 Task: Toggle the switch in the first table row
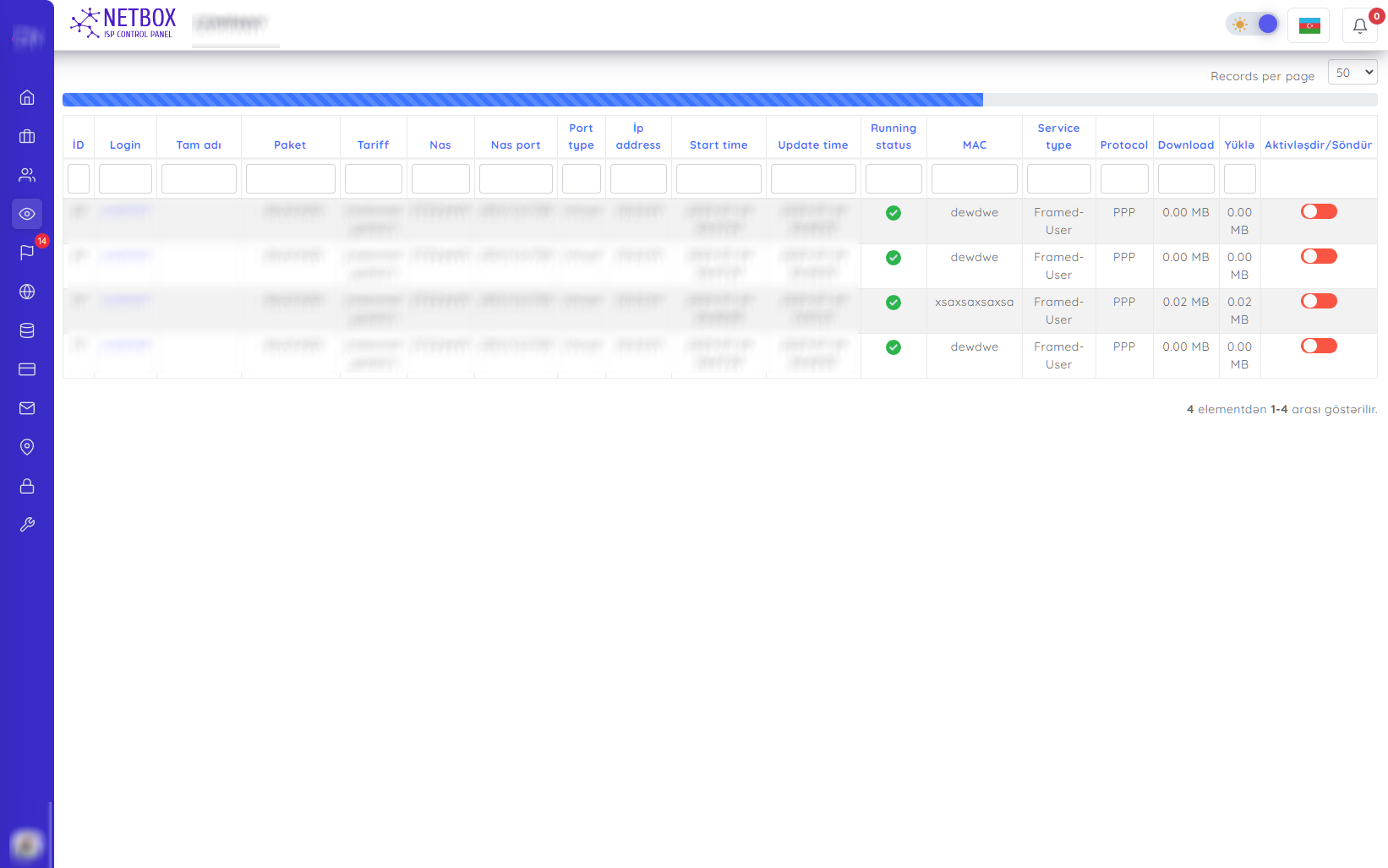coord(1318,211)
